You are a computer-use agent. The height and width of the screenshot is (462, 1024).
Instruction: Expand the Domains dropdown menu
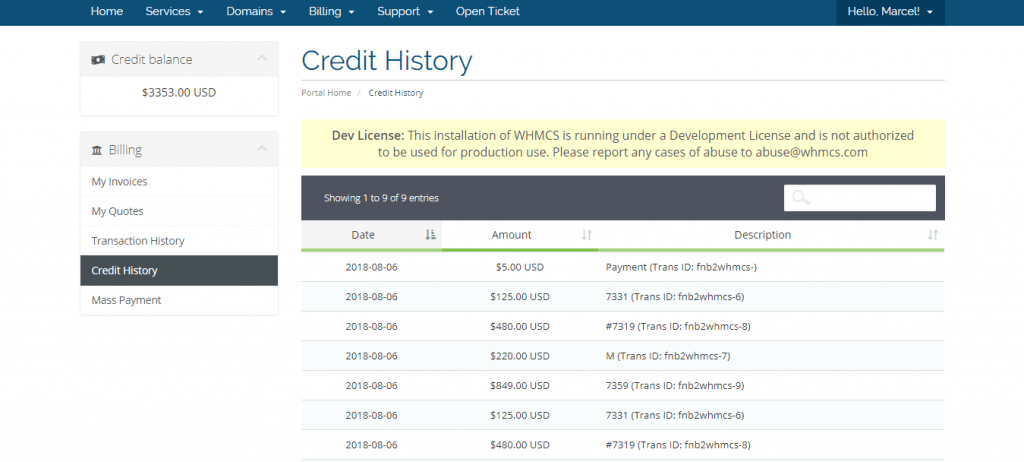[x=256, y=12]
